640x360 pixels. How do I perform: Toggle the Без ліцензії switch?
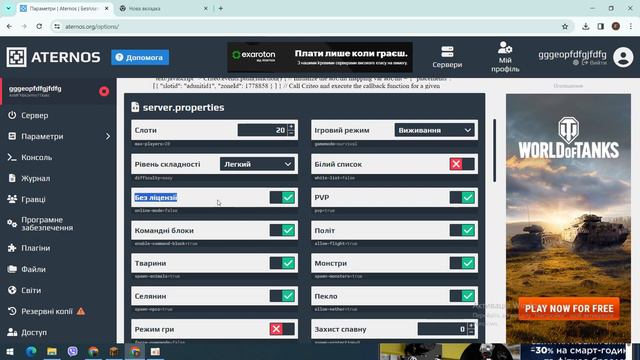coord(282,198)
